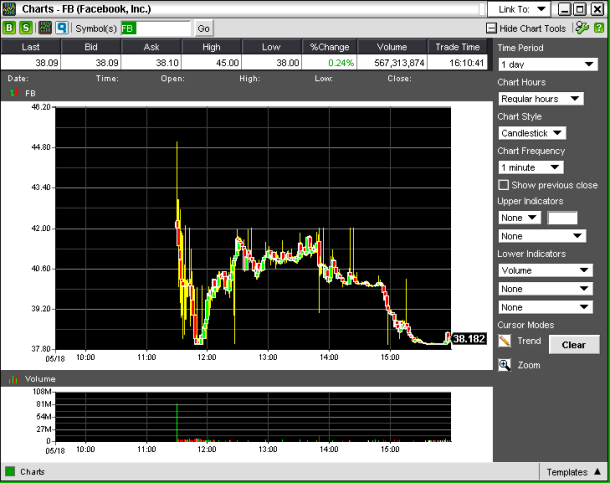This screenshot has width=610, height=483.
Task: Open the Chart Style Candlestick dropdown
Action: 532,133
